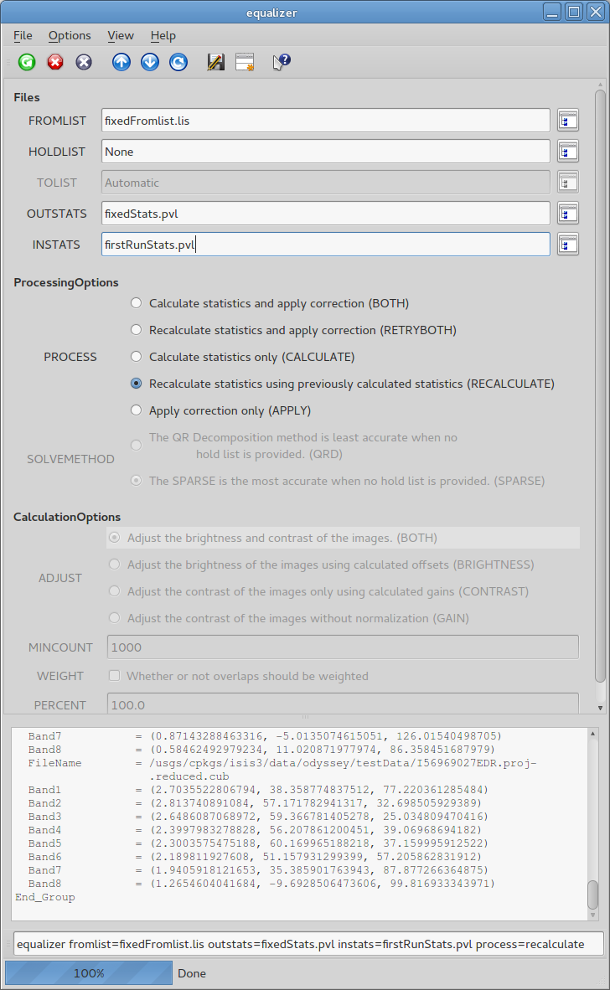Select the Calculate statistics only (CALCULATE) option

coord(137,357)
